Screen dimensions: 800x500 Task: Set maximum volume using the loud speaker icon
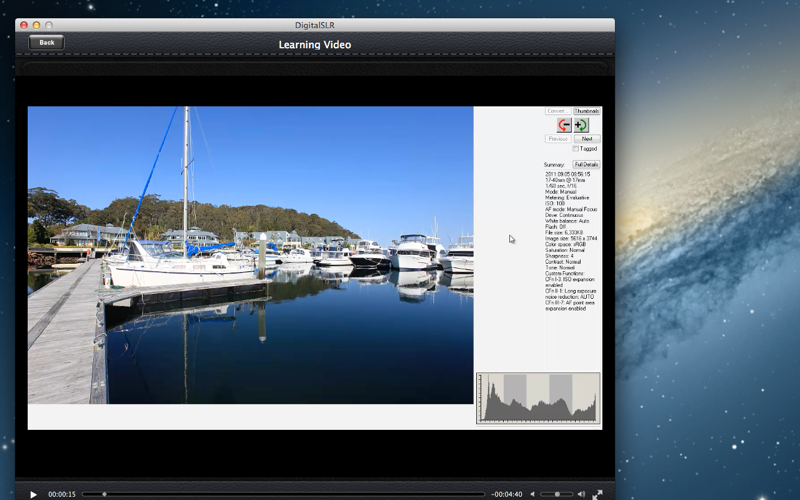click(x=581, y=494)
